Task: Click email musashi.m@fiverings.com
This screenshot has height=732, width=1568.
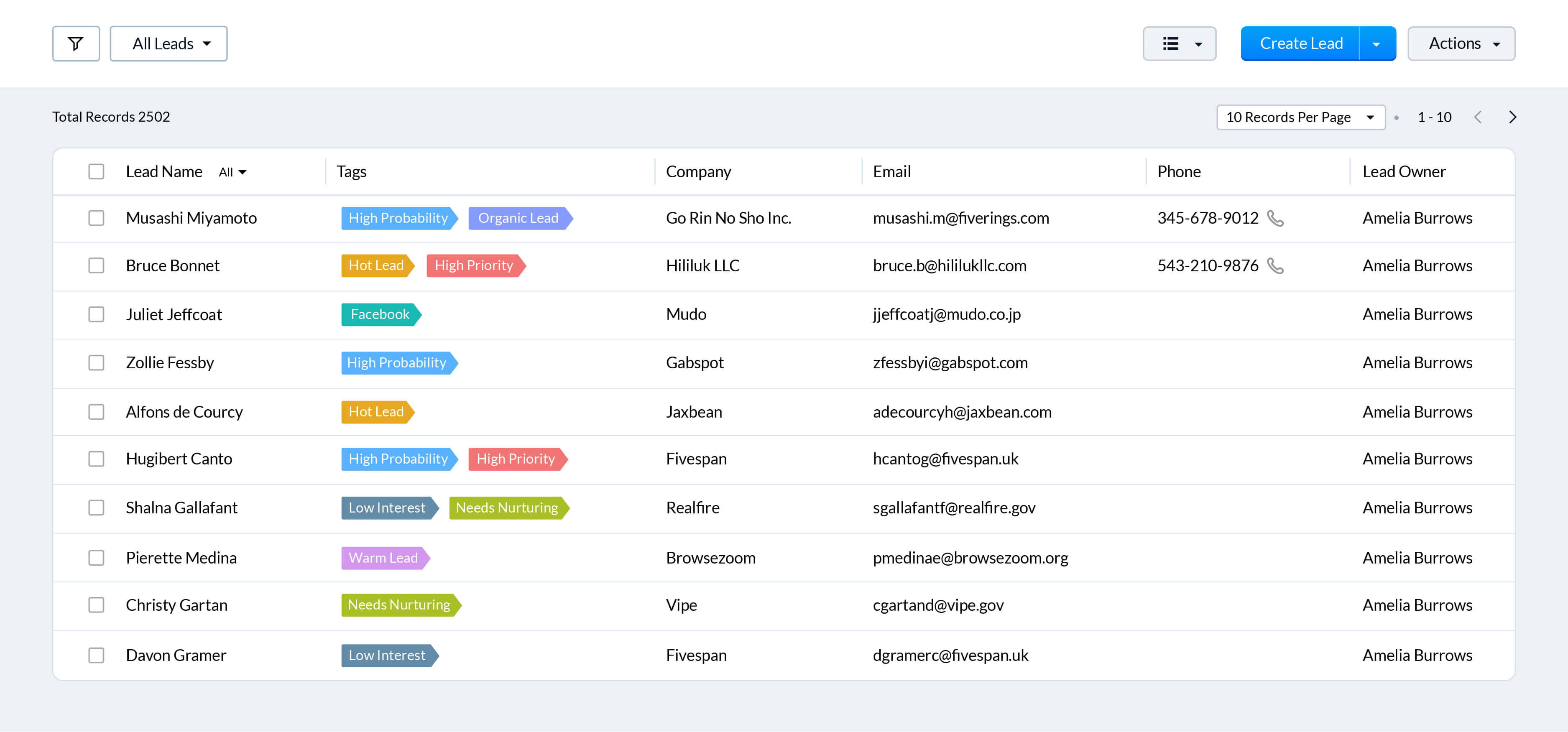Action: [x=960, y=218]
